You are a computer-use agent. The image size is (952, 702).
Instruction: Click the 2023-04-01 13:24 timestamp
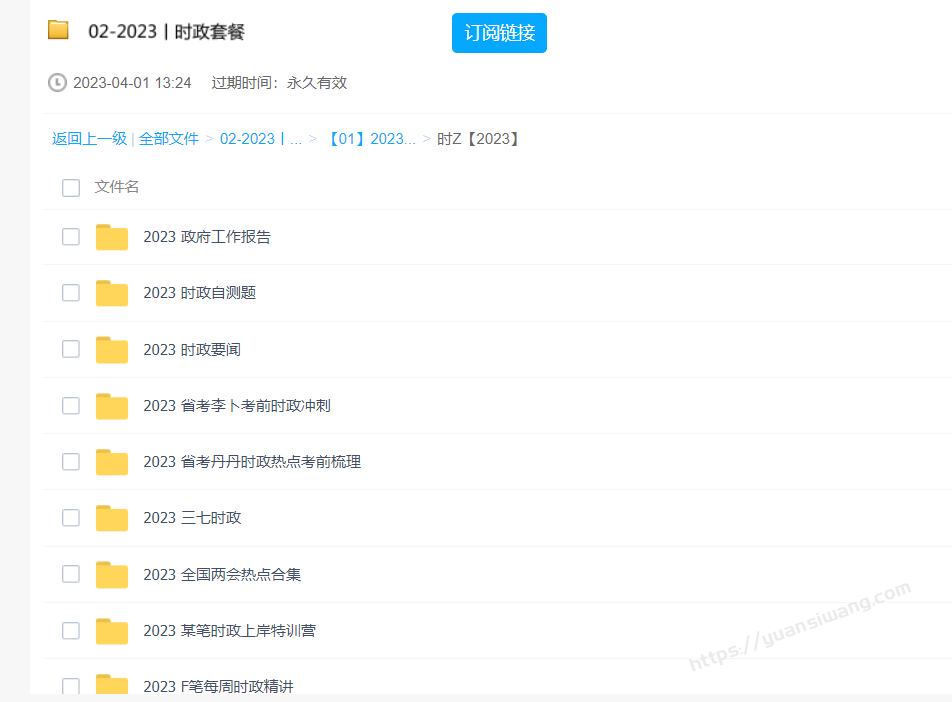[132, 83]
